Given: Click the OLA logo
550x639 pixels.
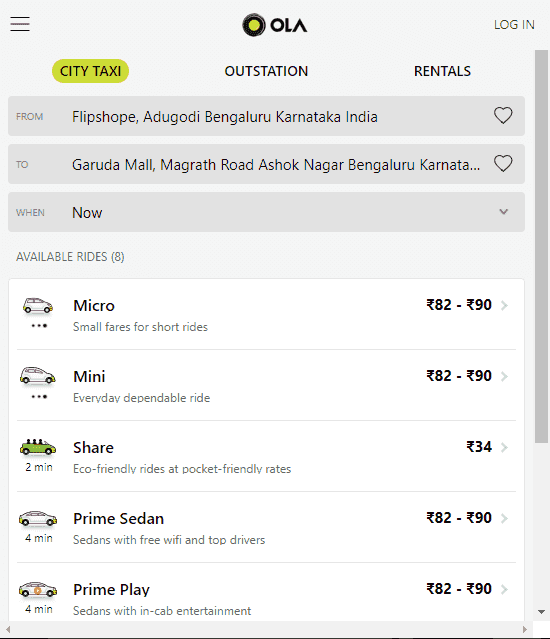Looking at the screenshot, I should pos(275,25).
